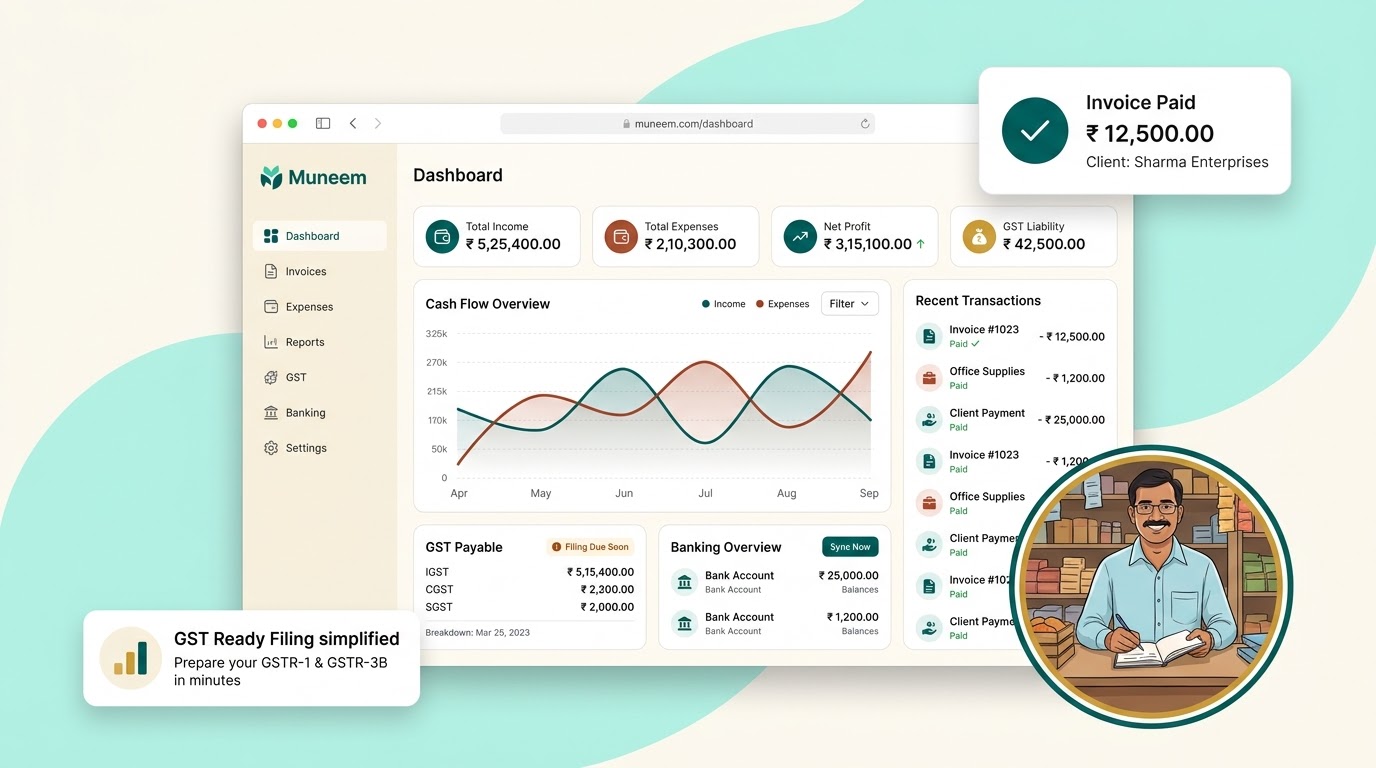Click the GST Liability value ₹ 42,500.00
The image size is (1376, 768).
point(1044,244)
